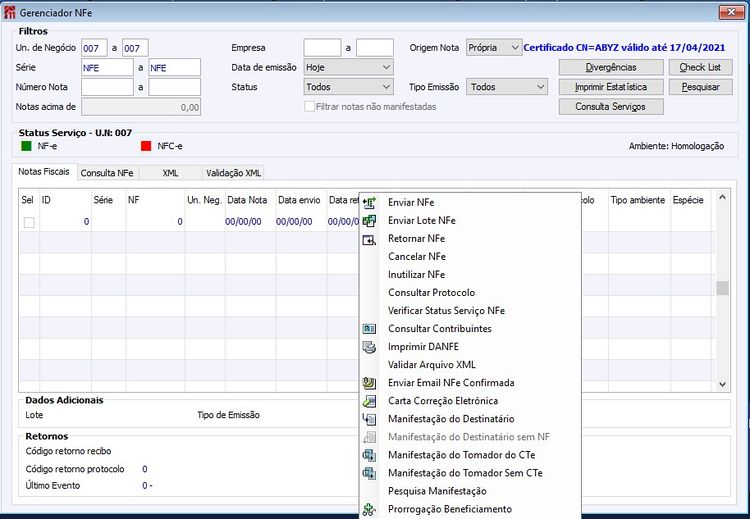Viewport: 750px width, 519px height.
Task: Click the Retornar NFe icon
Action: click(368, 239)
